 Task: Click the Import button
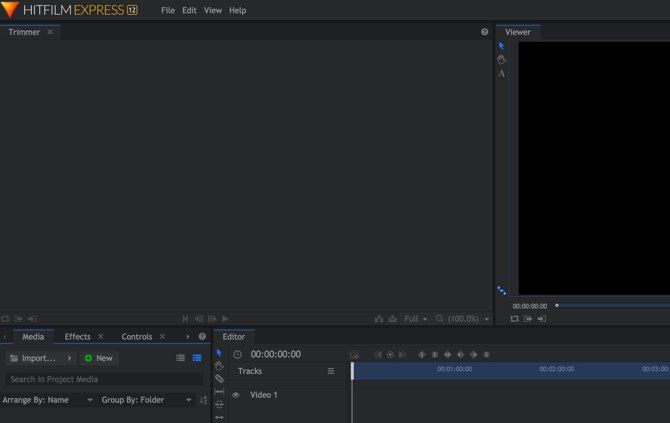click(34, 358)
